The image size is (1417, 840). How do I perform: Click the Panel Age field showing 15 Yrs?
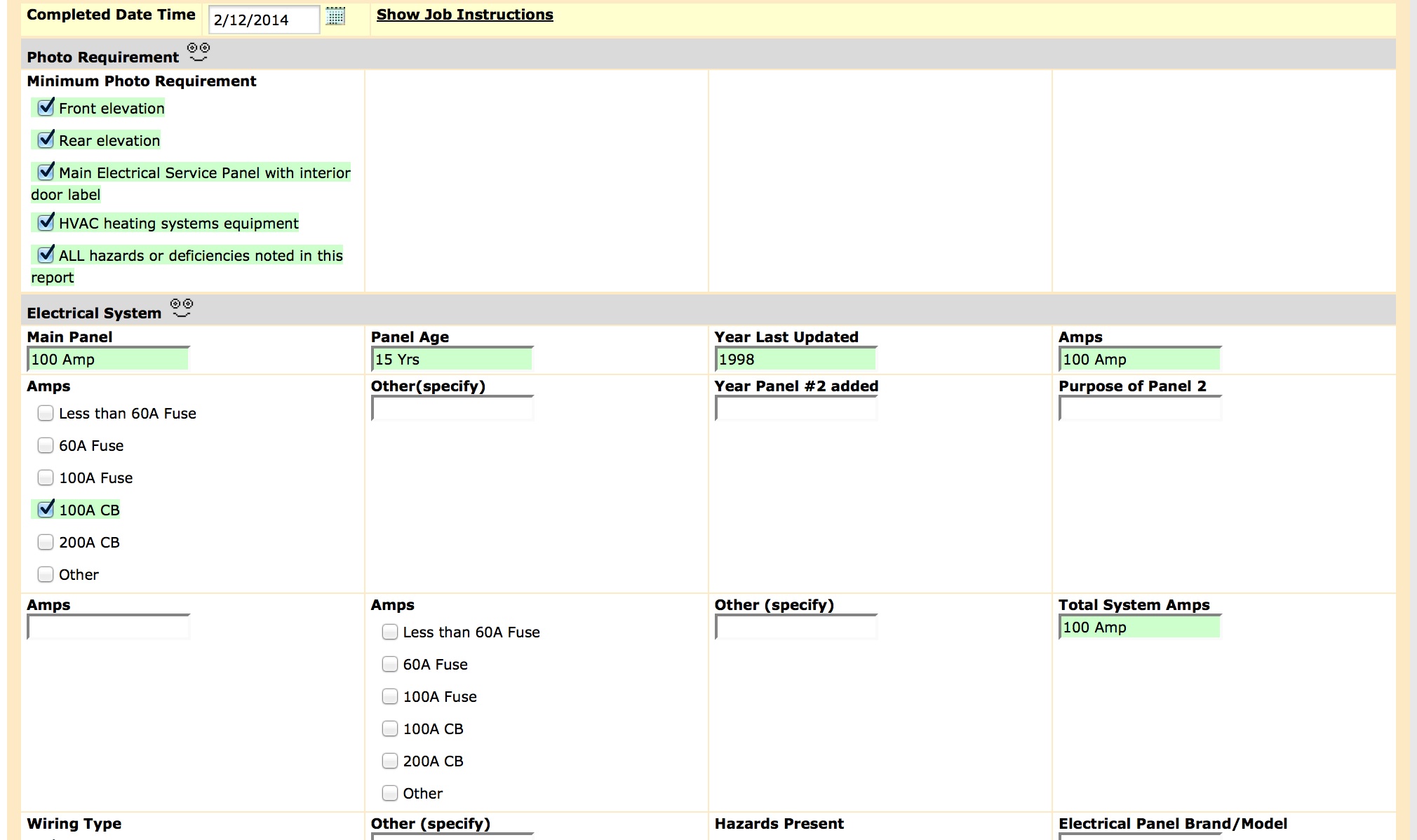452,359
